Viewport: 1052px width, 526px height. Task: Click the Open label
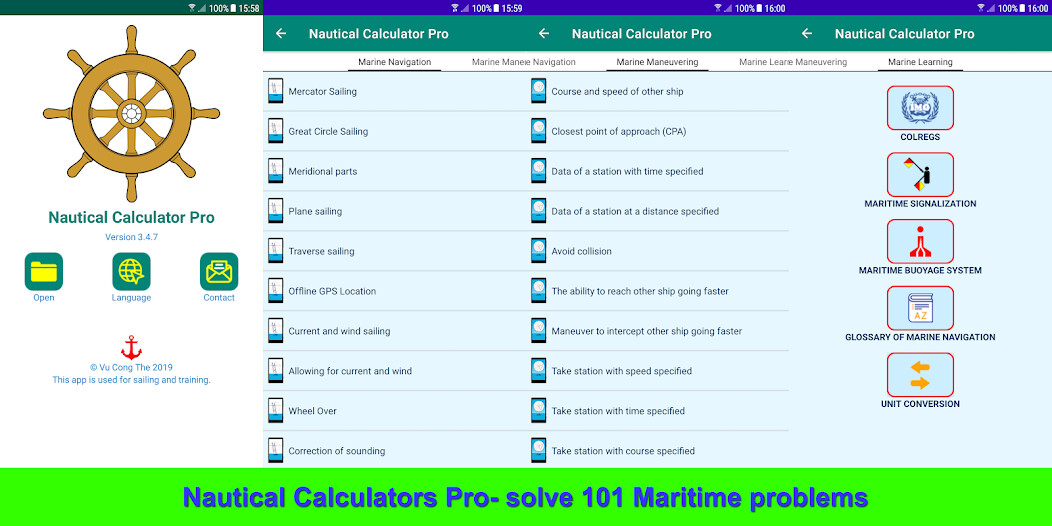44,298
